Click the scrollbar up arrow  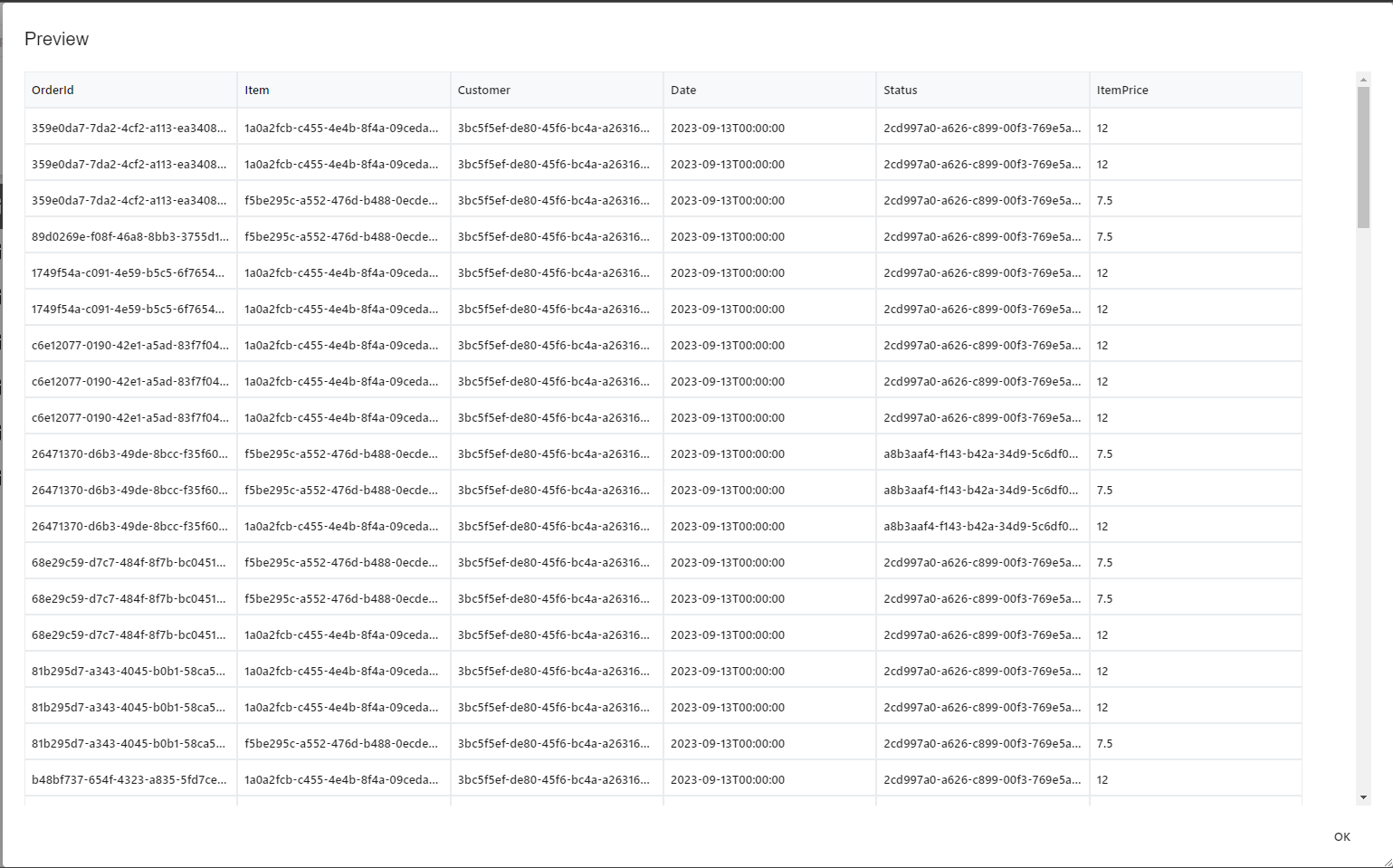[1362, 79]
